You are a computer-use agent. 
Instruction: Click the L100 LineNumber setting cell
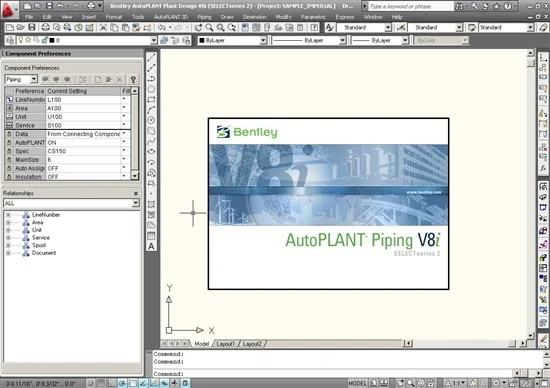coord(83,100)
